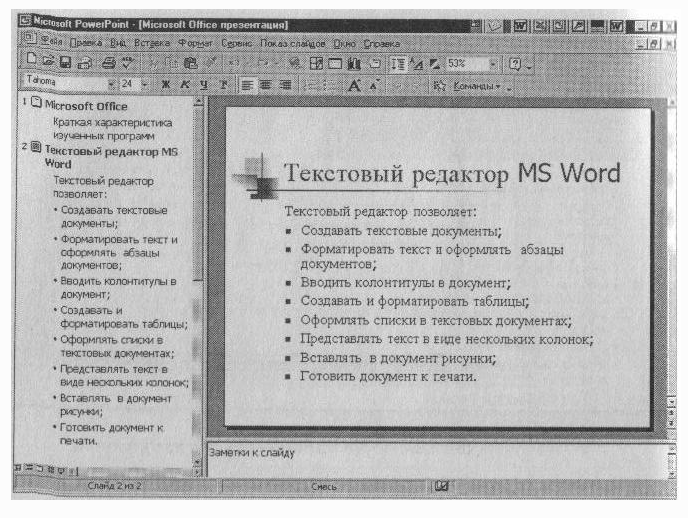Start slide show view icon at bottom
This screenshot has width=688, height=518.
click(61, 470)
